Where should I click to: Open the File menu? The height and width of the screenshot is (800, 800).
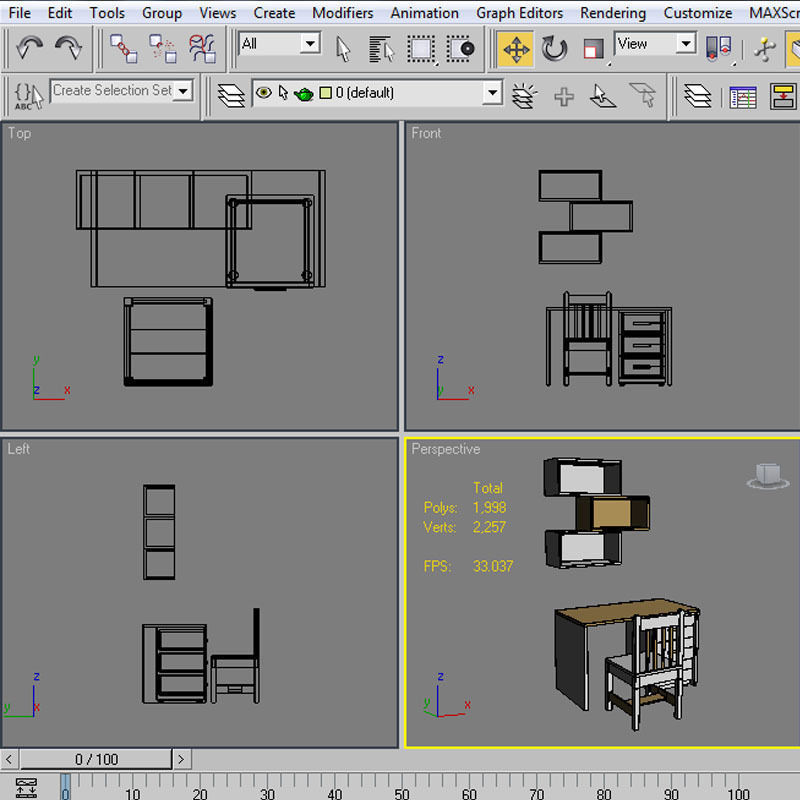(x=20, y=13)
